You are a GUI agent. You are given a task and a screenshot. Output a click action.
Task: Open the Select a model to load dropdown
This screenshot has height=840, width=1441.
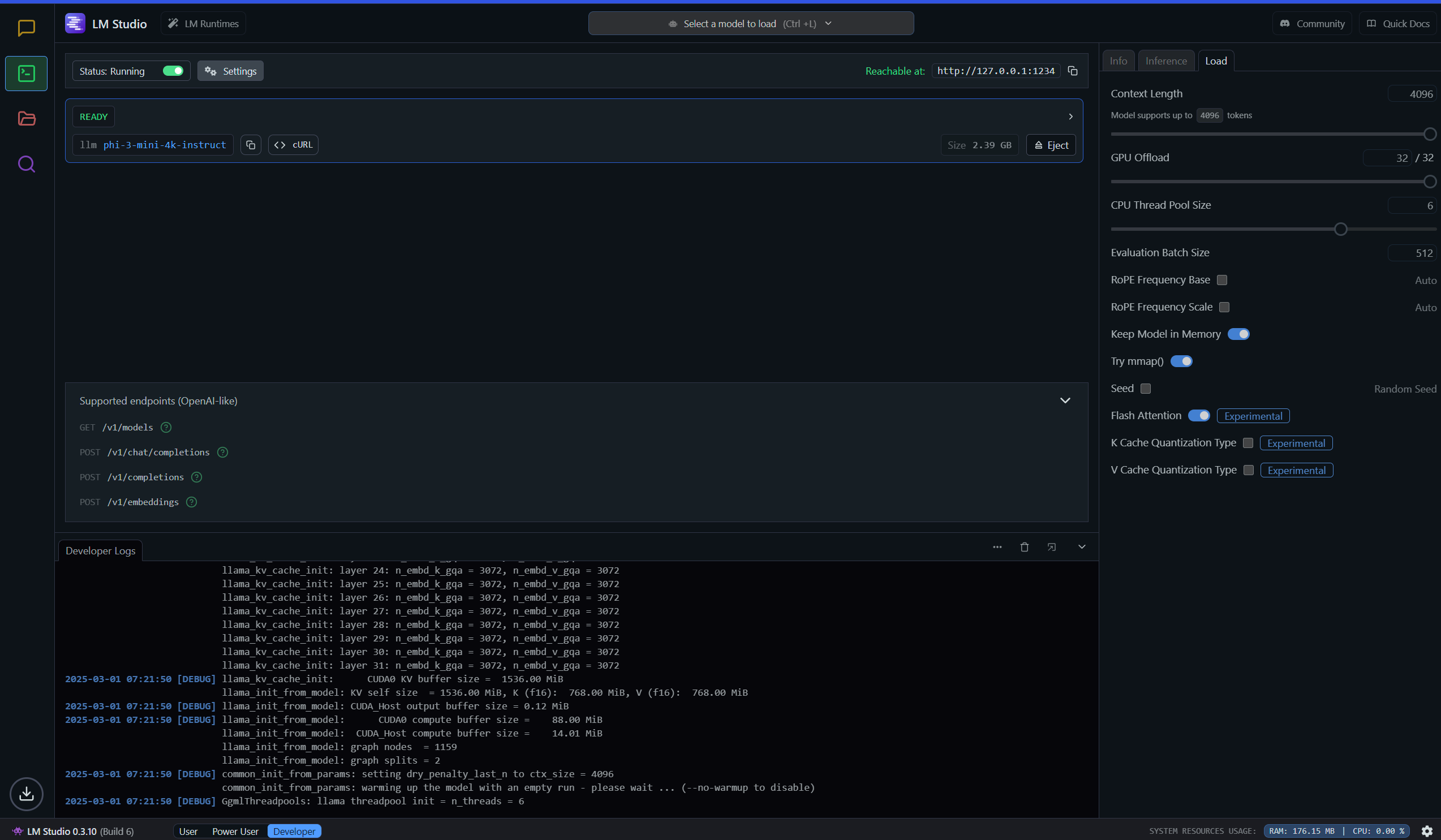tap(751, 23)
